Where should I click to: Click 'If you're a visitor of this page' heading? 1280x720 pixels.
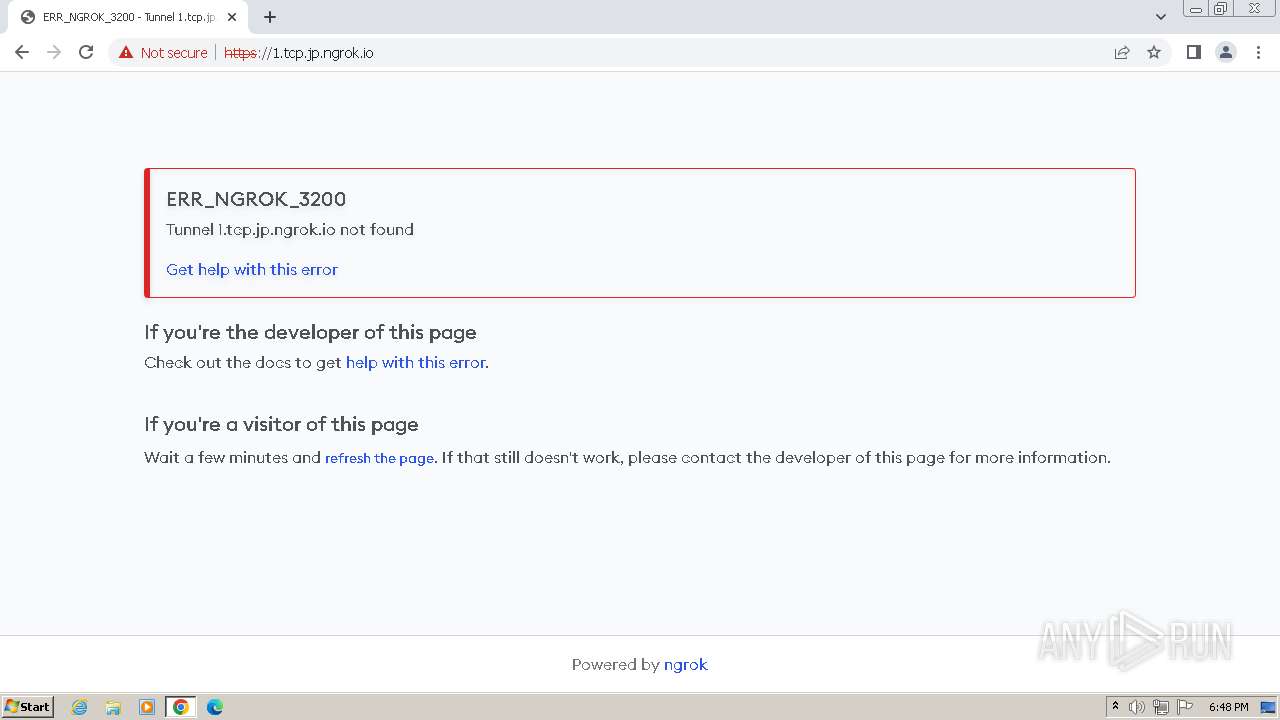click(281, 424)
